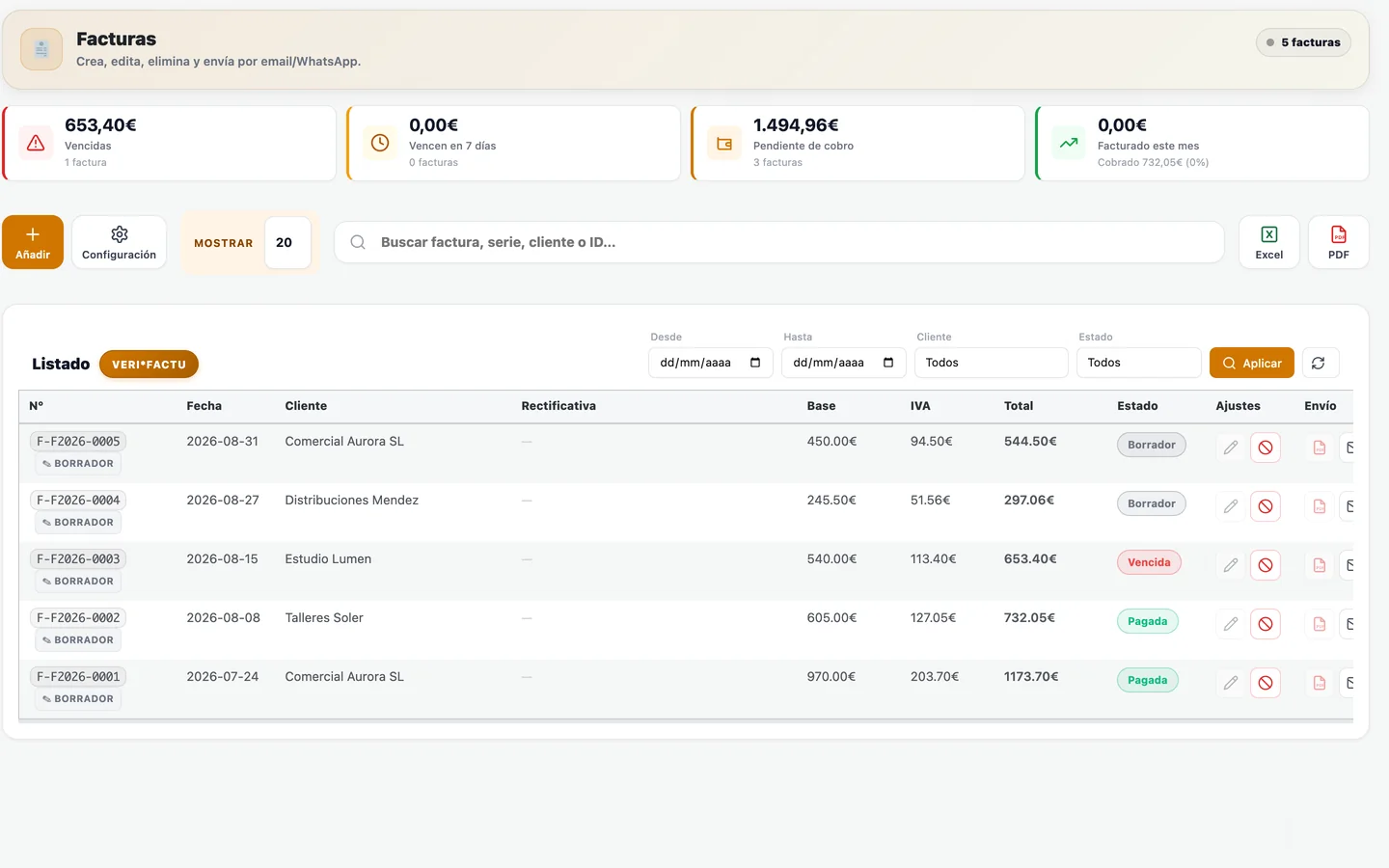The image size is (1389, 868).
Task: Open the Estado filter dropdown
Action: 1138,363
